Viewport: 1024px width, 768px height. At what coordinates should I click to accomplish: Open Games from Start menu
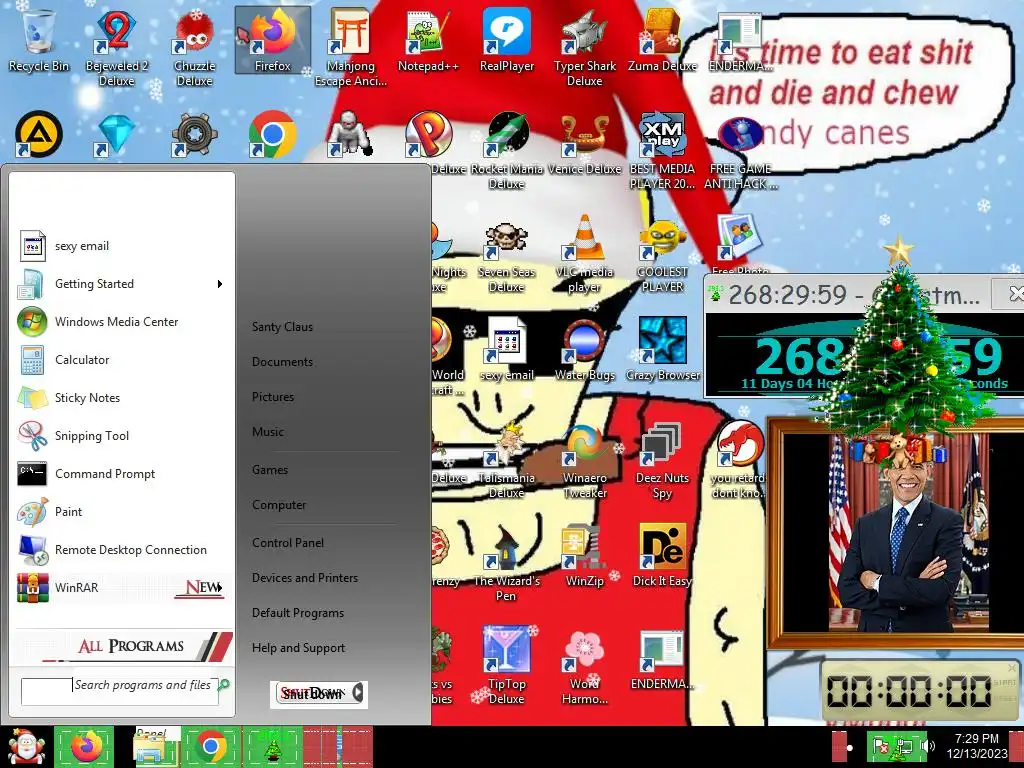[270, 470]
